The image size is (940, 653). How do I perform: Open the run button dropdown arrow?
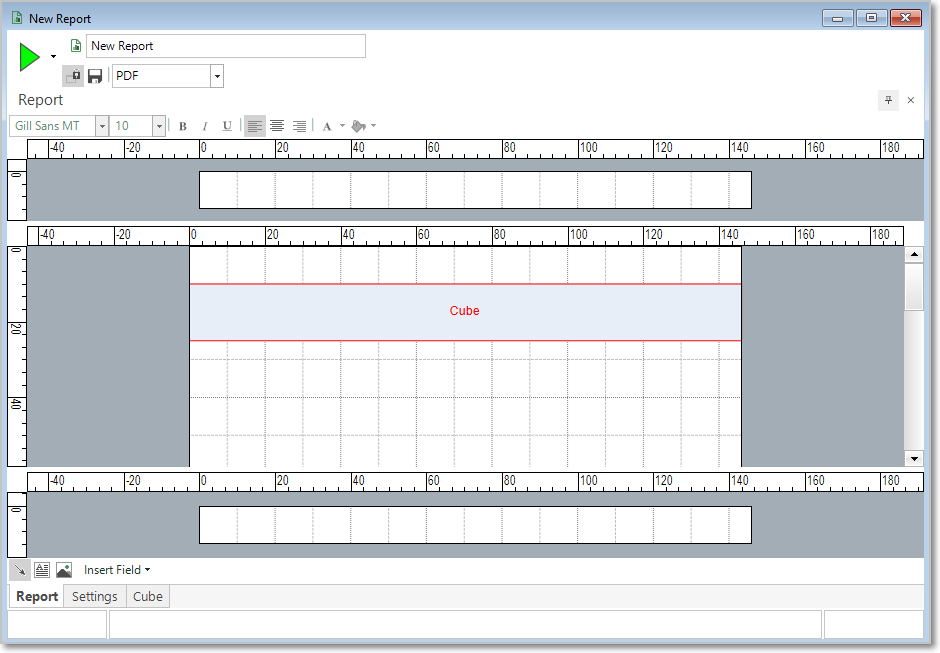click(53, 57)
